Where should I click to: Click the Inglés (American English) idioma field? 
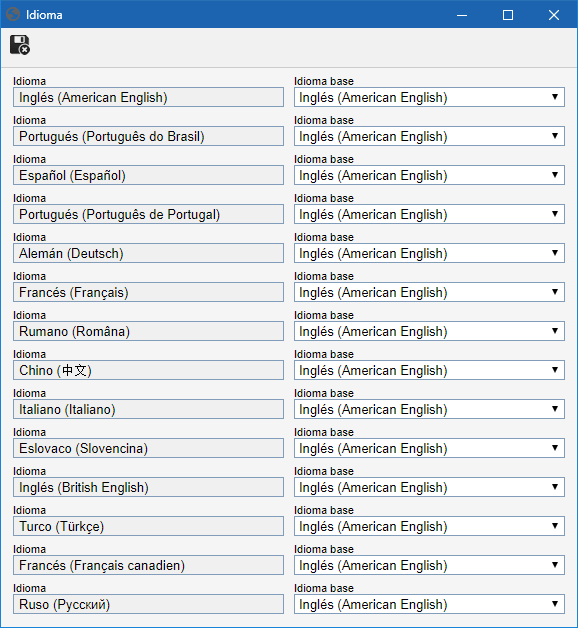point(148,97)
